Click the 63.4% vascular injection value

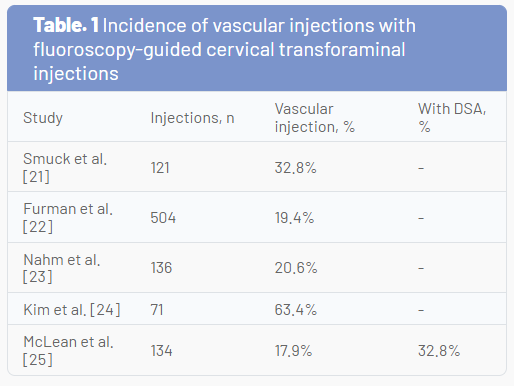(296, 310)
